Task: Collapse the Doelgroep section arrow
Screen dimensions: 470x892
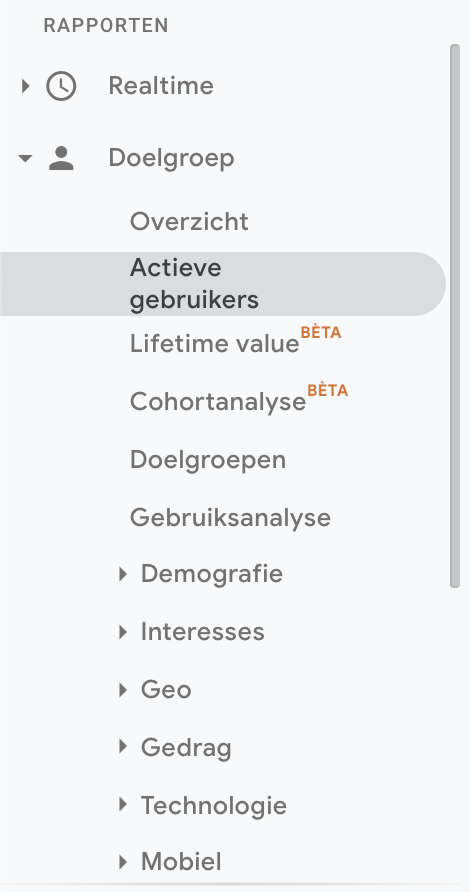Action: click(25, 158)
